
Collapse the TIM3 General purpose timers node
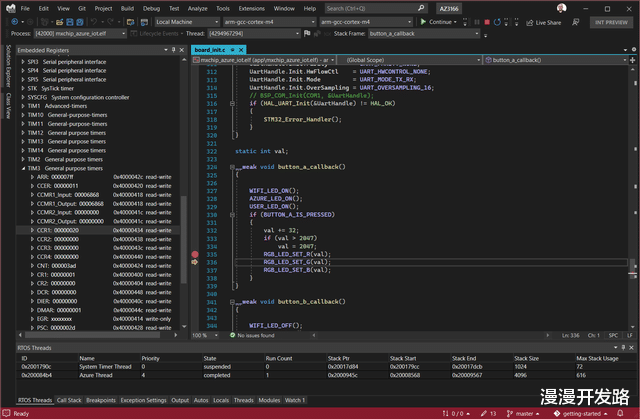[x=23, y=168]
